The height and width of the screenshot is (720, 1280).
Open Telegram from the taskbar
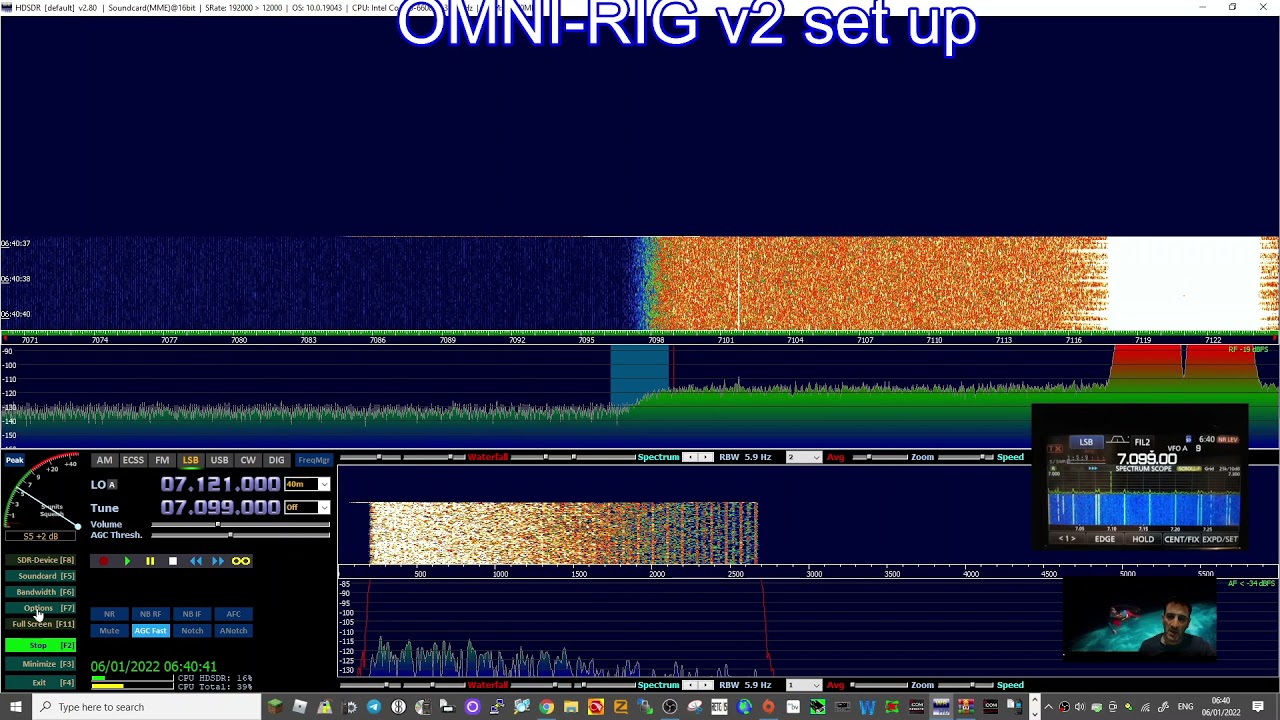click(374, 707)
